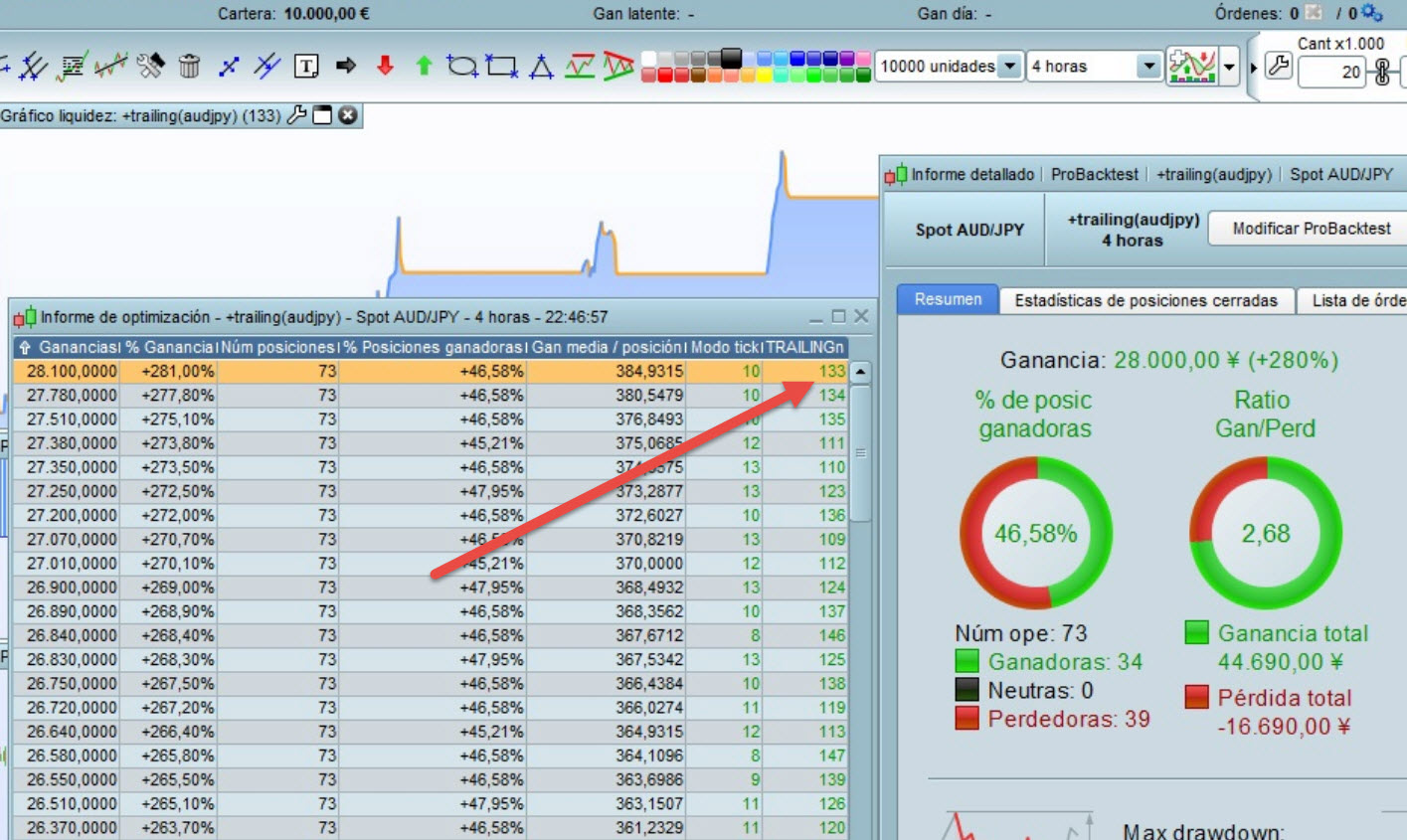Image resolution: width=1407 pixels, height=840 pixels.
Task: Expand the arrow beside the indicator icon
Action: click(1230, 67)
